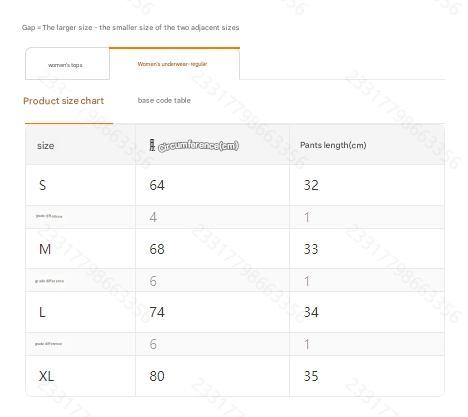Viewport: 468px width, 417px height.
Task: Select the Women's underwear-regular tab
Action: (174, 63)
